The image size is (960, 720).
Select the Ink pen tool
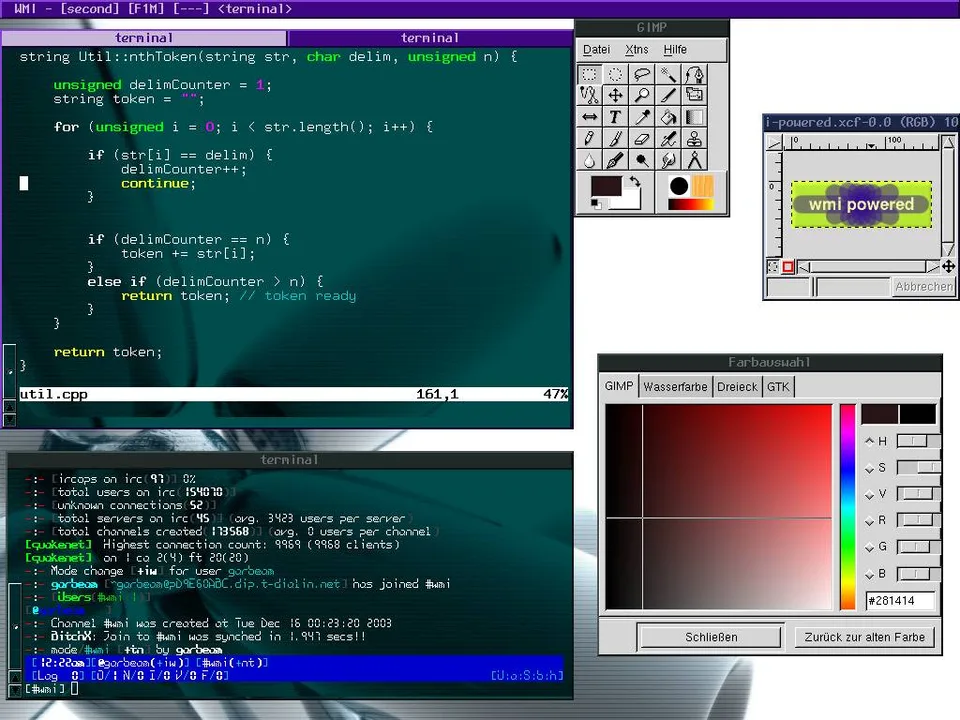615,160
